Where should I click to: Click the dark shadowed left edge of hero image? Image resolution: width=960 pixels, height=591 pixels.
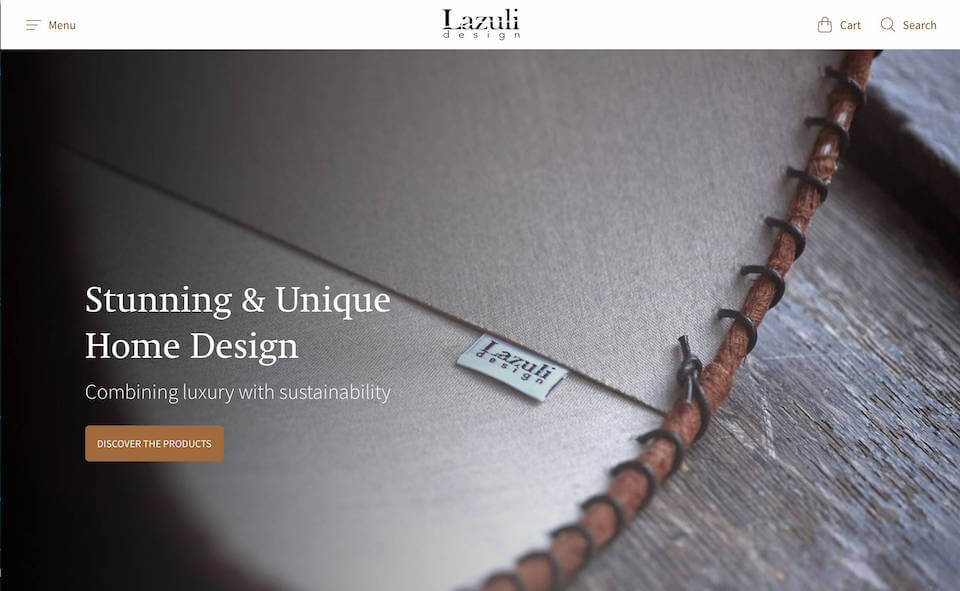[24, 306]
